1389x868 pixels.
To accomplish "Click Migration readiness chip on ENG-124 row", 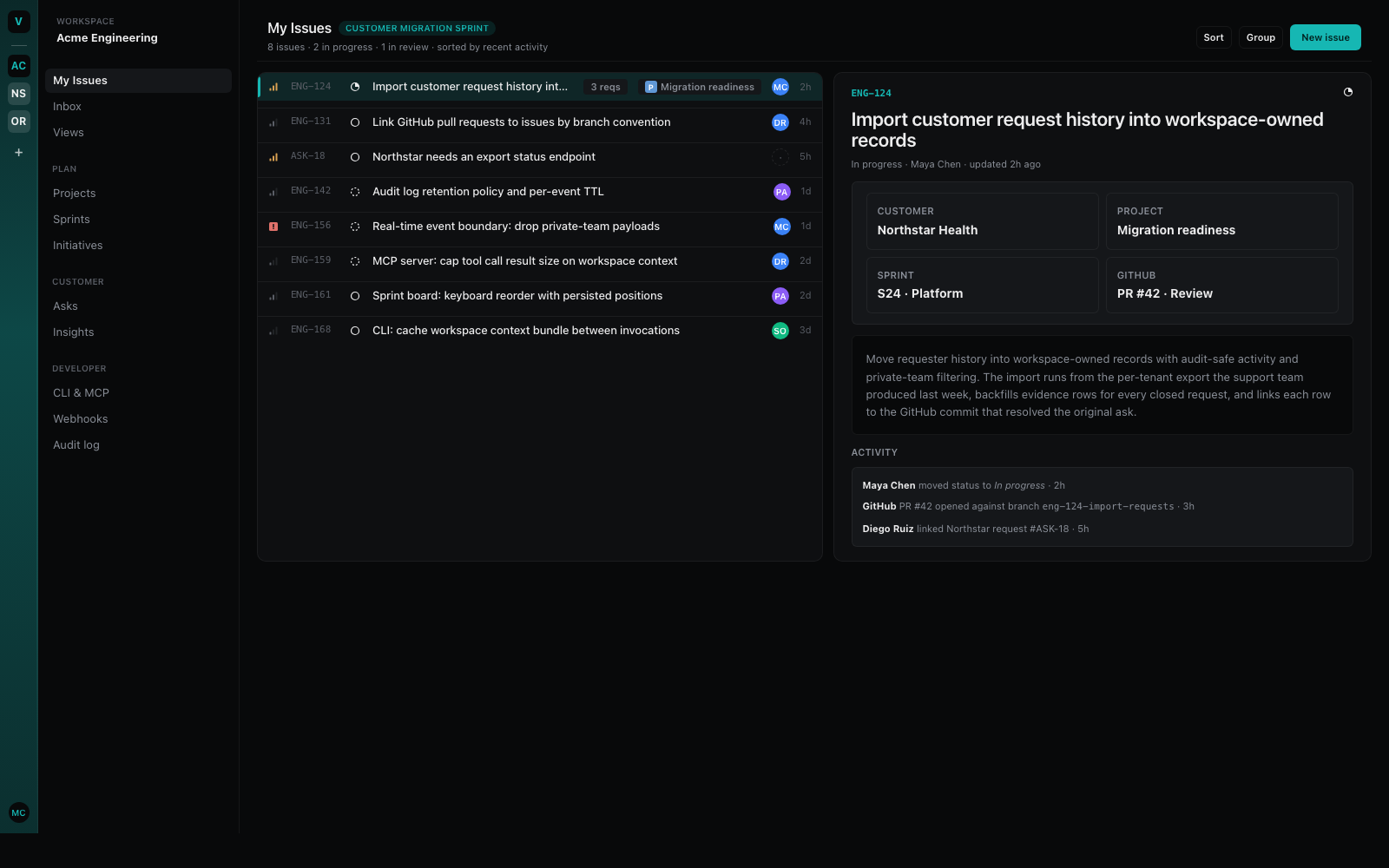I will pos(700,87).
